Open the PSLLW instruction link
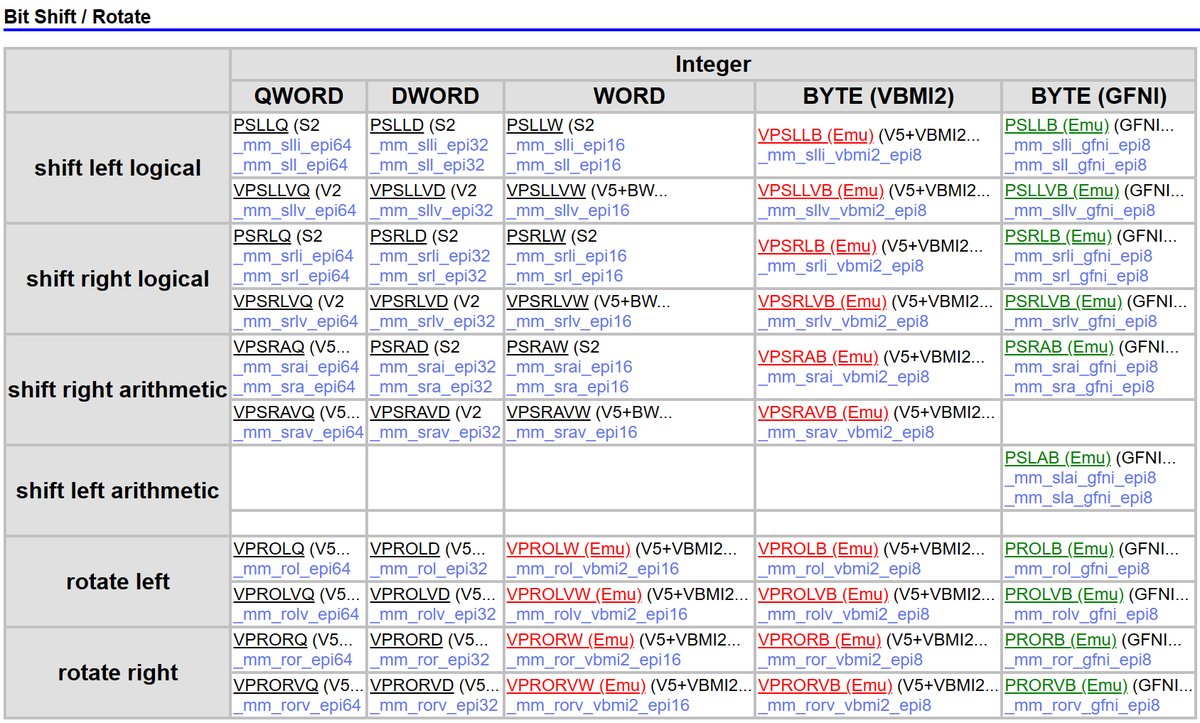 click(535, 126)
